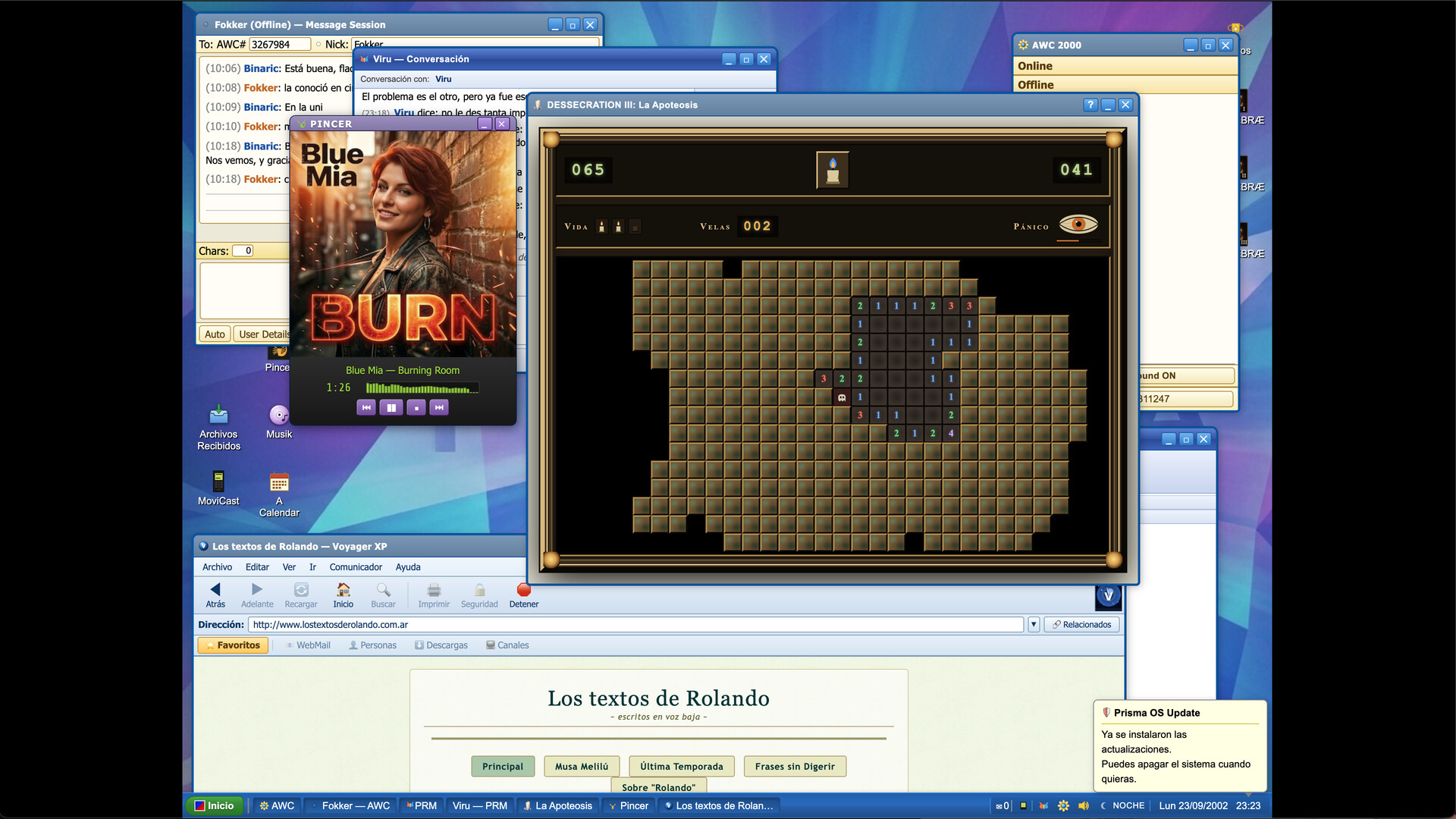Image resolution: width=1456 pixels, height=819 pixels.
Task: Skip to previous track in Pincer
Action: (366, 408)
